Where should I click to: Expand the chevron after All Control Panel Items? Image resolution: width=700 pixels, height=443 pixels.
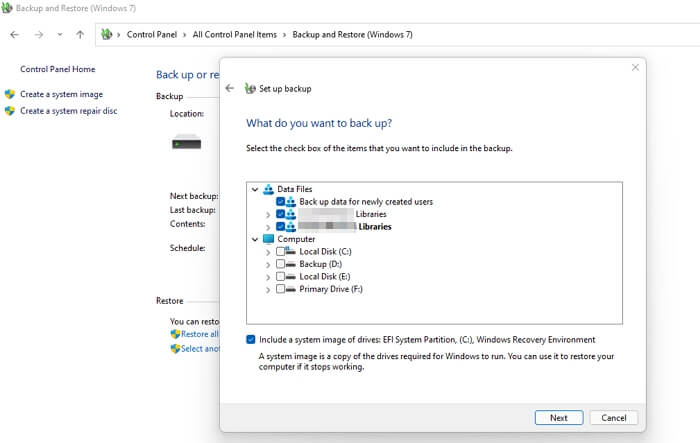coord(284,35)
